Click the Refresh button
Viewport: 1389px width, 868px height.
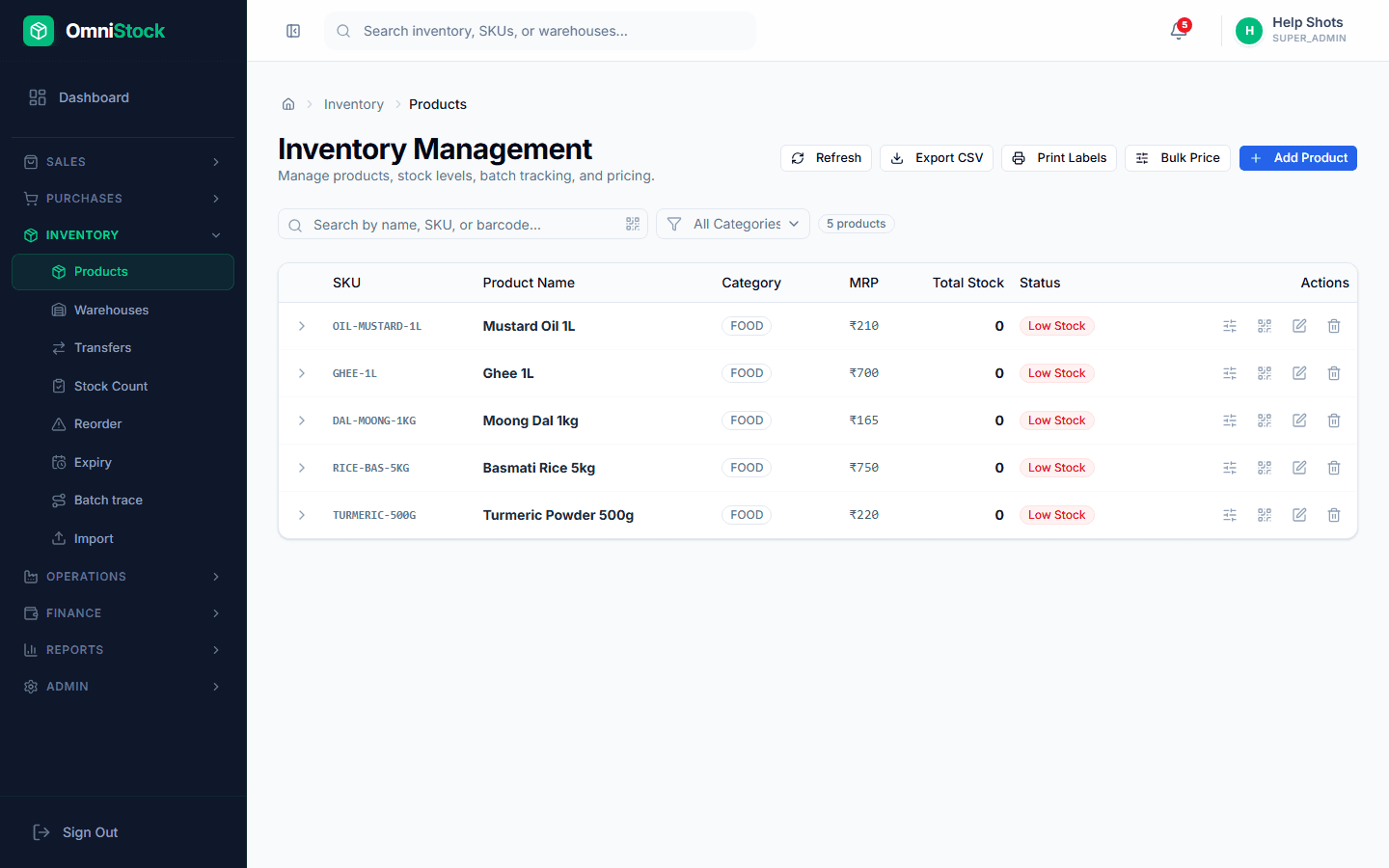click(826, 158)
